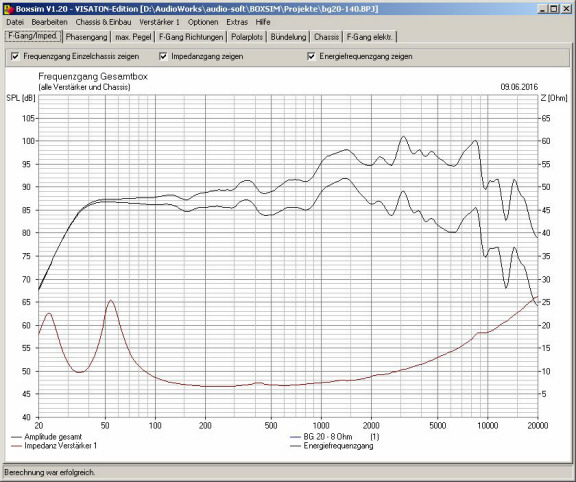Open the Verstärker 1 menu
Image resolution: width=576 pixels, height=482 pixels.
pos(159,22)
